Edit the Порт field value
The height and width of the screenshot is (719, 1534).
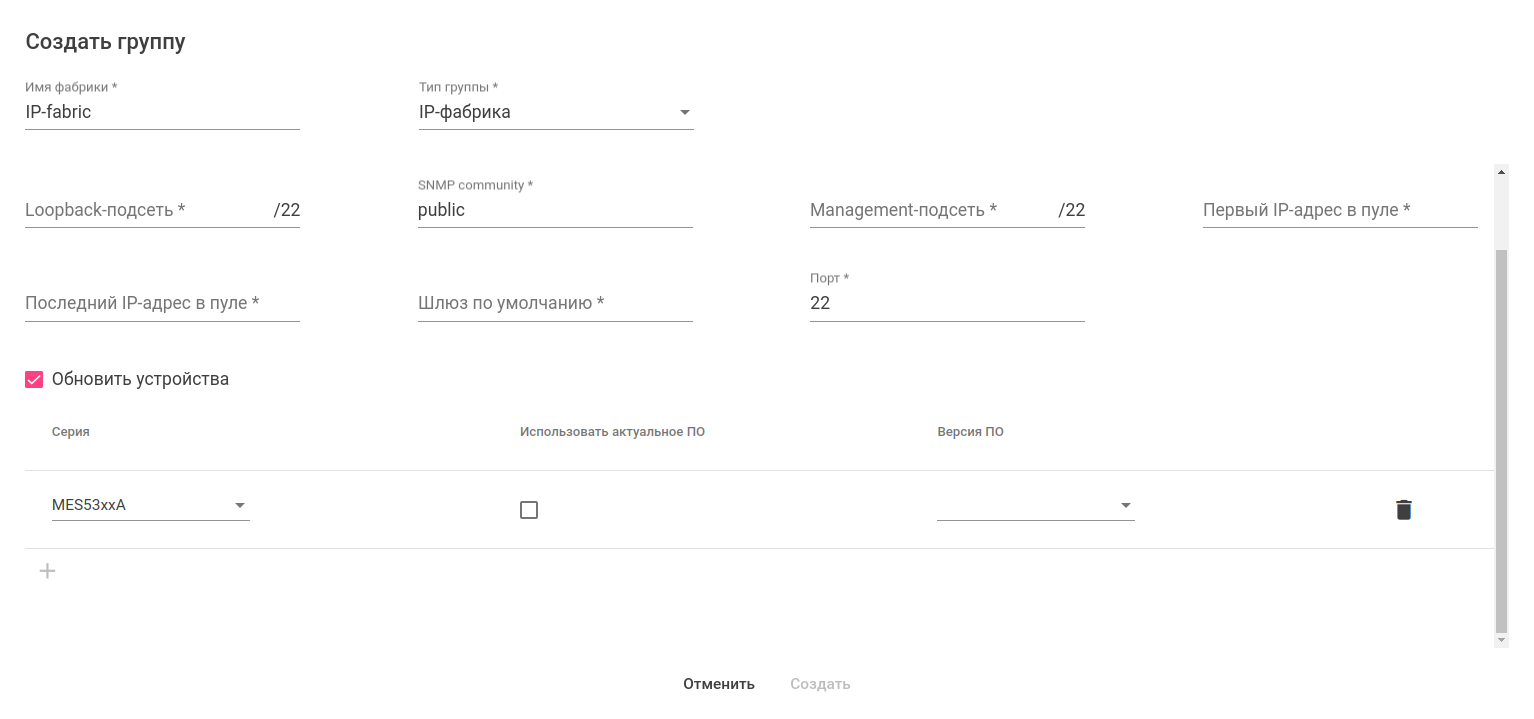[x=947, y=303]
